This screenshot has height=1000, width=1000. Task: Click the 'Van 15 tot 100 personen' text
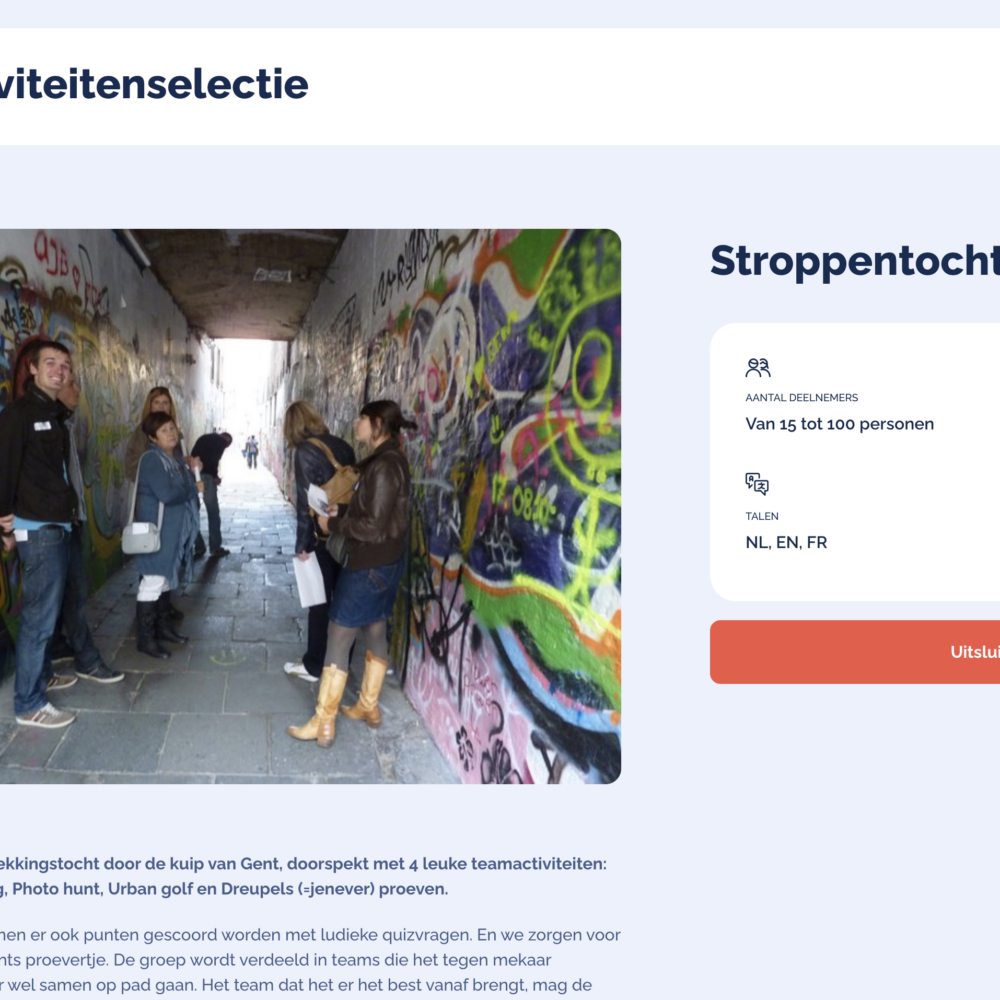pos(840,424)
